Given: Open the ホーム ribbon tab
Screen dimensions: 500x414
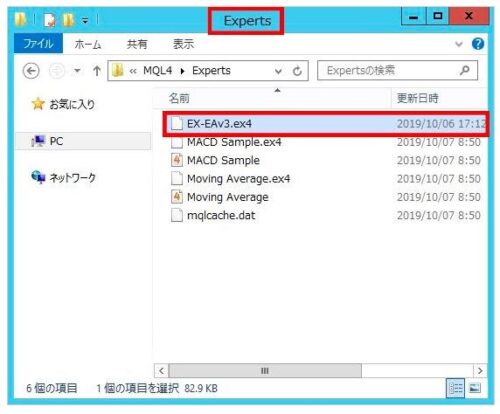Looking at the screenshot, I should pyautogui.click(x=88, y=44).
